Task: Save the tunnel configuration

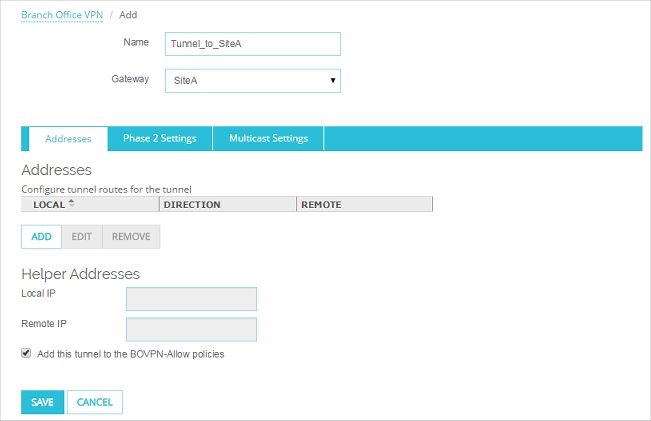Action: click(x=42, y=402)
